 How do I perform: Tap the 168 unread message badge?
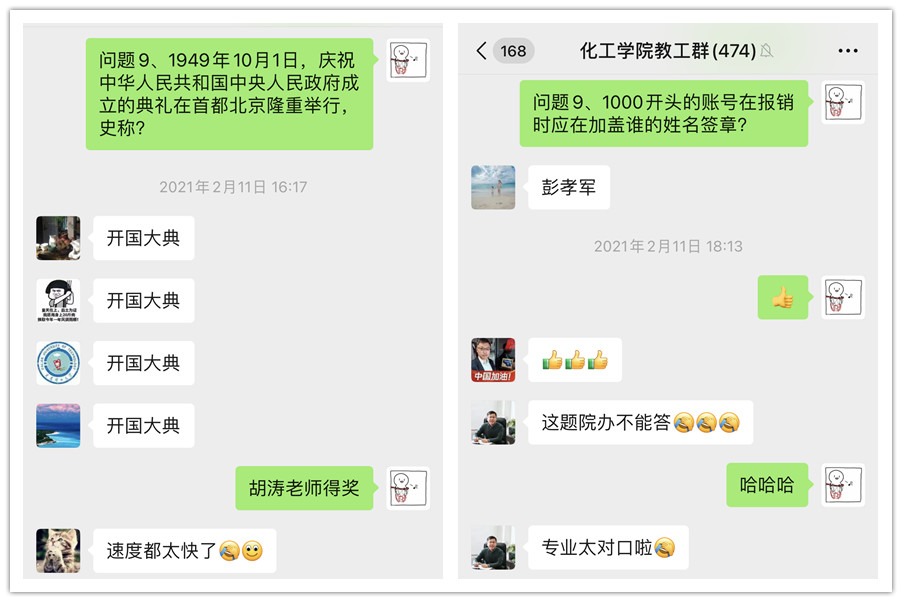click(x=513, y=51)
